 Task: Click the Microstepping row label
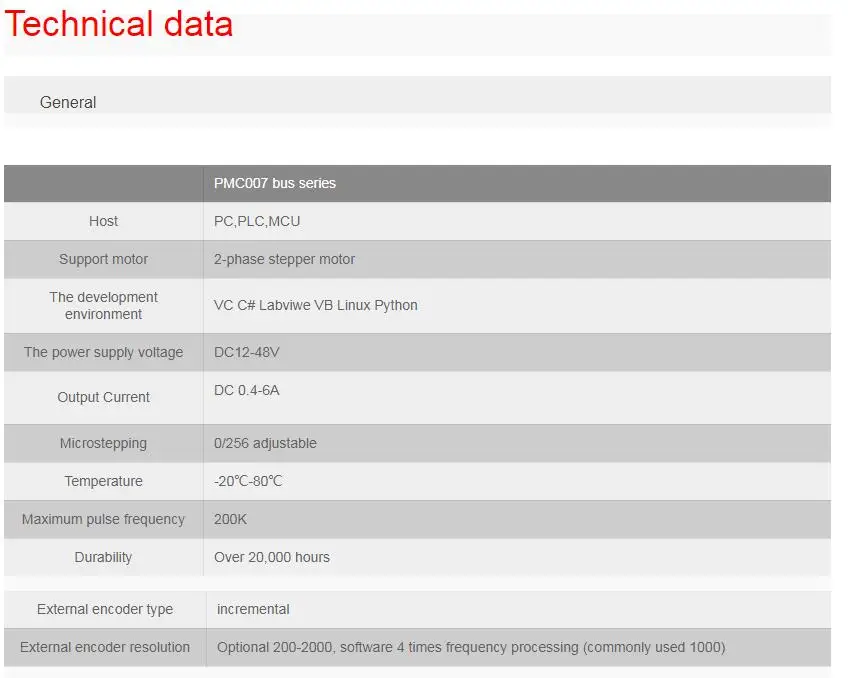coord(103,443)
